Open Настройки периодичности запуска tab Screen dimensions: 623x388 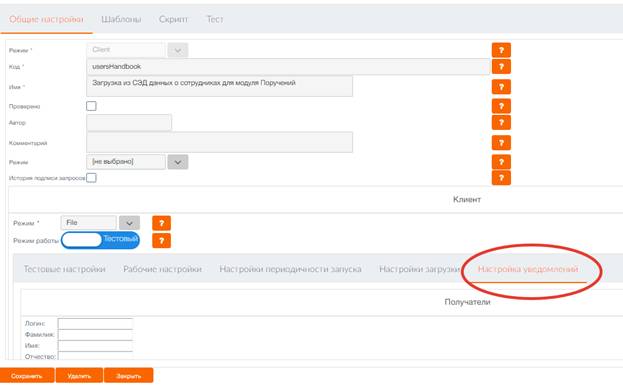(x=290, y=269)
